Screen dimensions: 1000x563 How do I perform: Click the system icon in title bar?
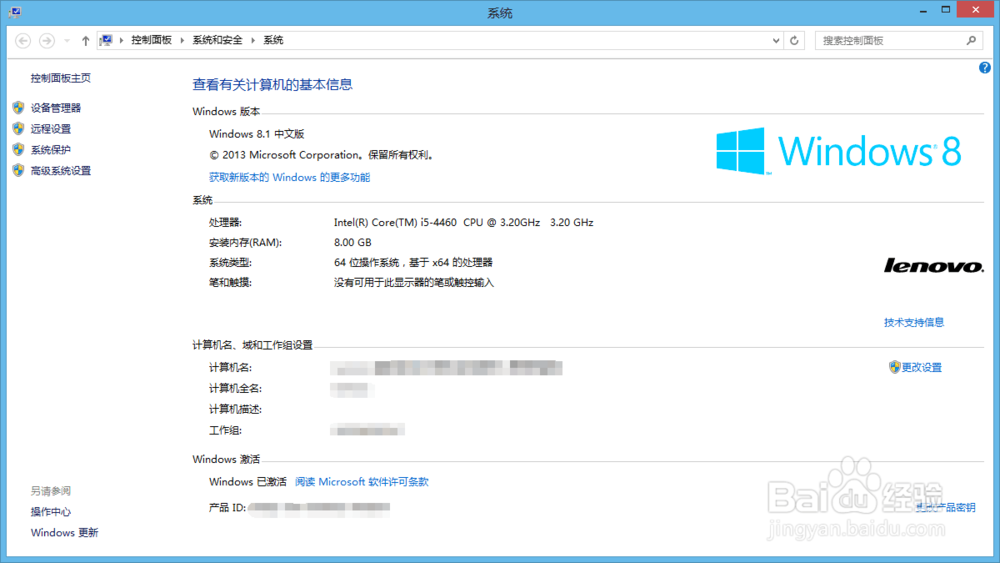click(x=15, y=12)
